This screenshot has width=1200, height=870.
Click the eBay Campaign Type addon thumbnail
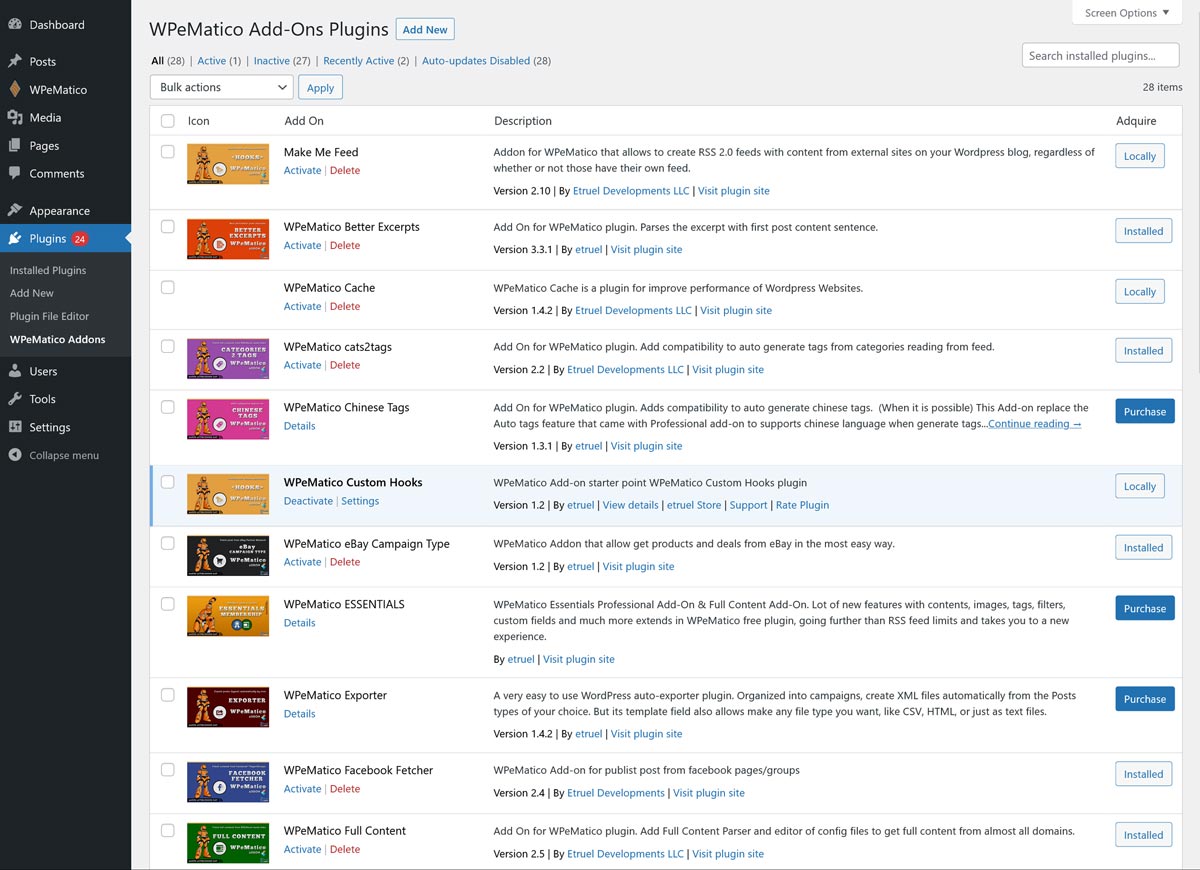[x=228, y=556]
